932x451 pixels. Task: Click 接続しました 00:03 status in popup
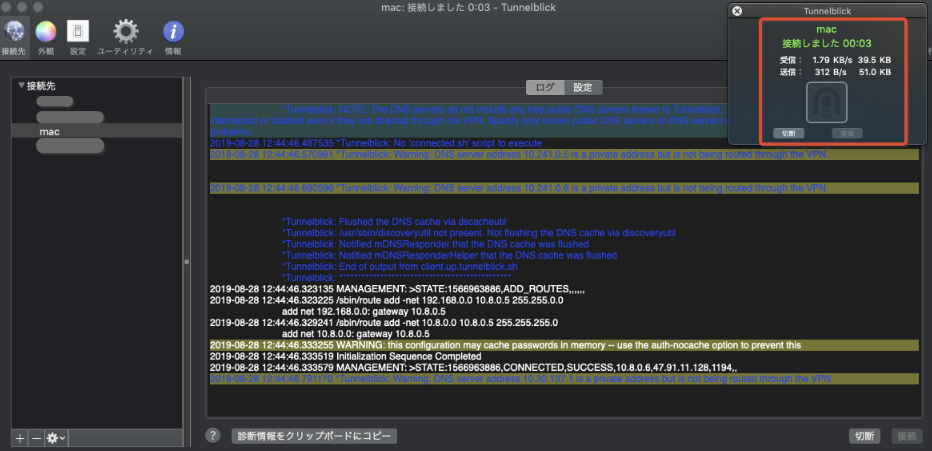point(826,43)
